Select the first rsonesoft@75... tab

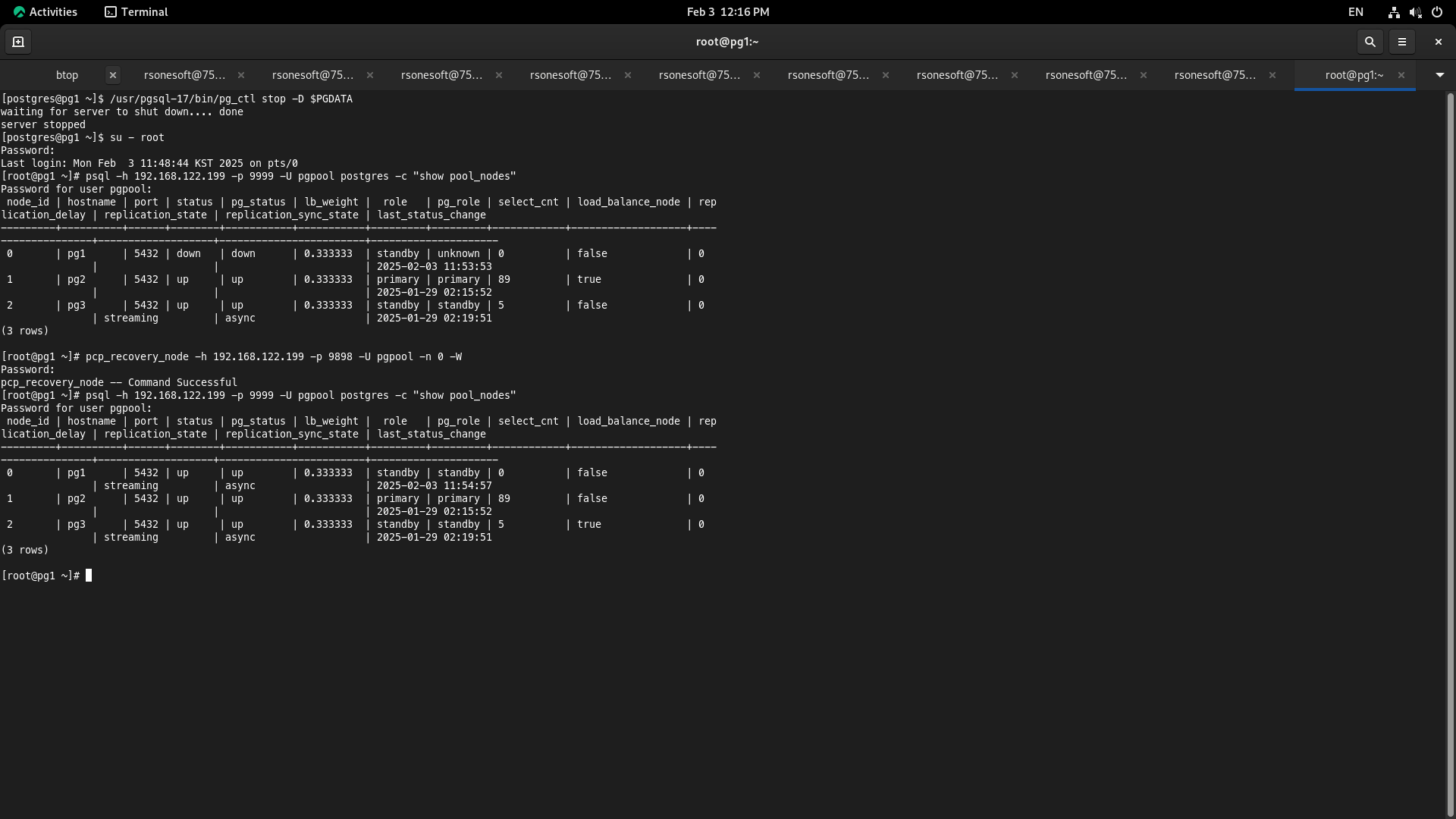tap(184, 75)
